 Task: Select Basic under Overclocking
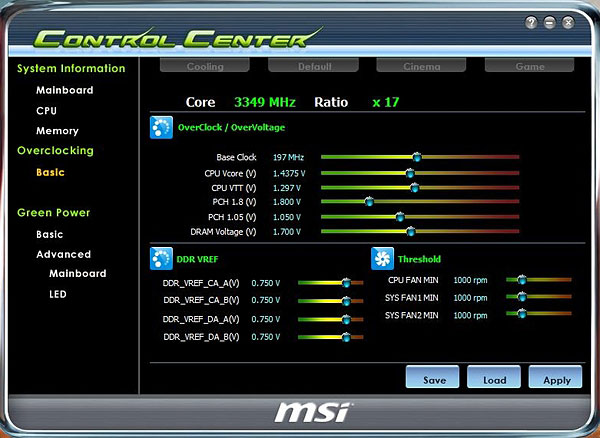tap(50, 173)
